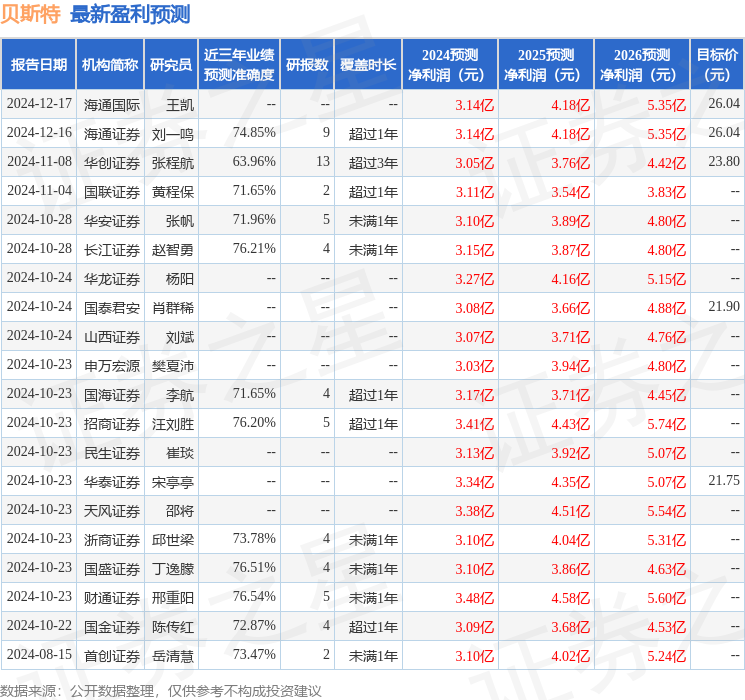The image size is (745, 700).
Task: Click the 报告日期 column header
Action: (38, 64)
